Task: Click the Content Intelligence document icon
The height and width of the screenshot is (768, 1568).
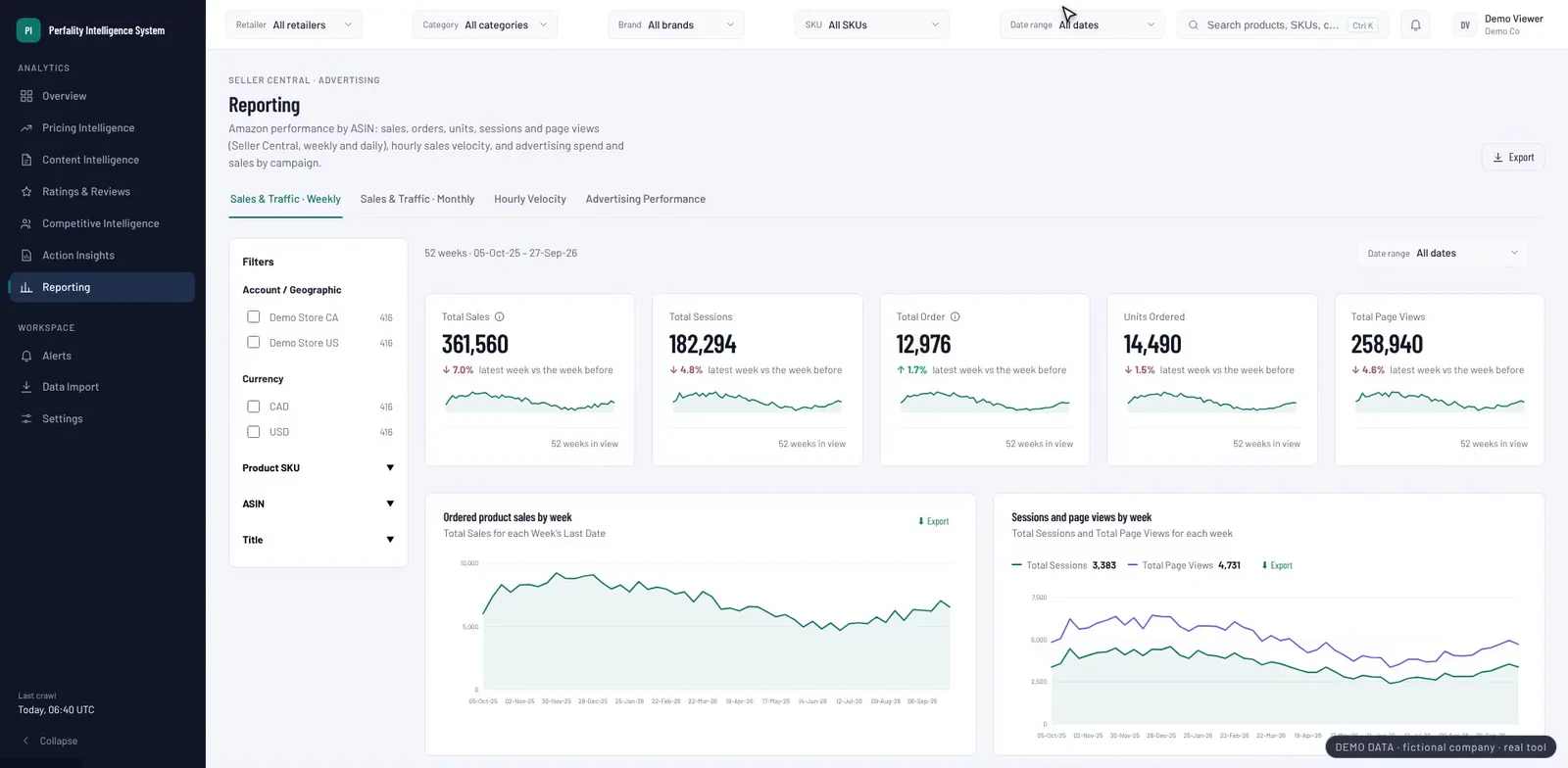Action: pos(26,160)
